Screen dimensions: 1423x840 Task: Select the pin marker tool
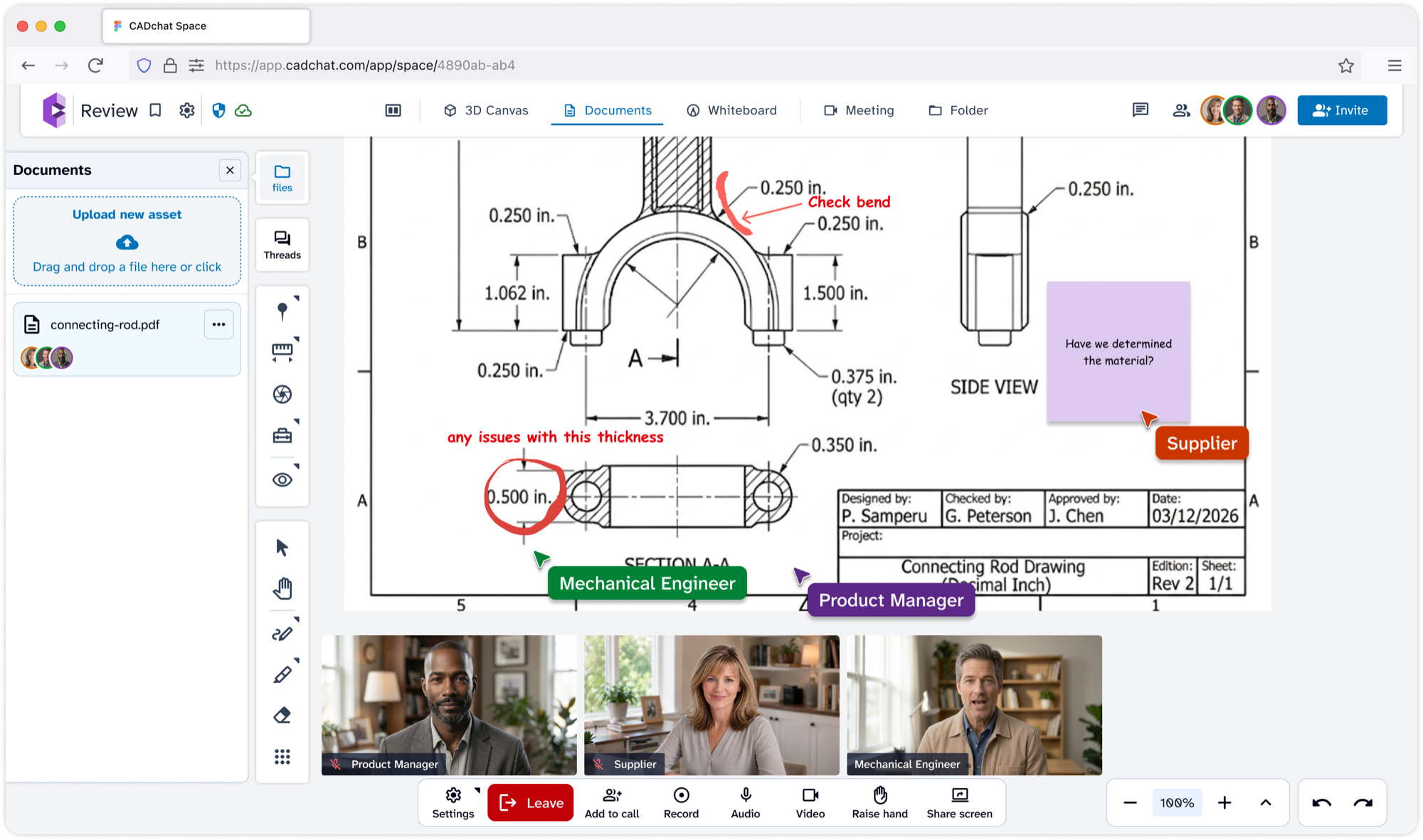click(282, 311)
